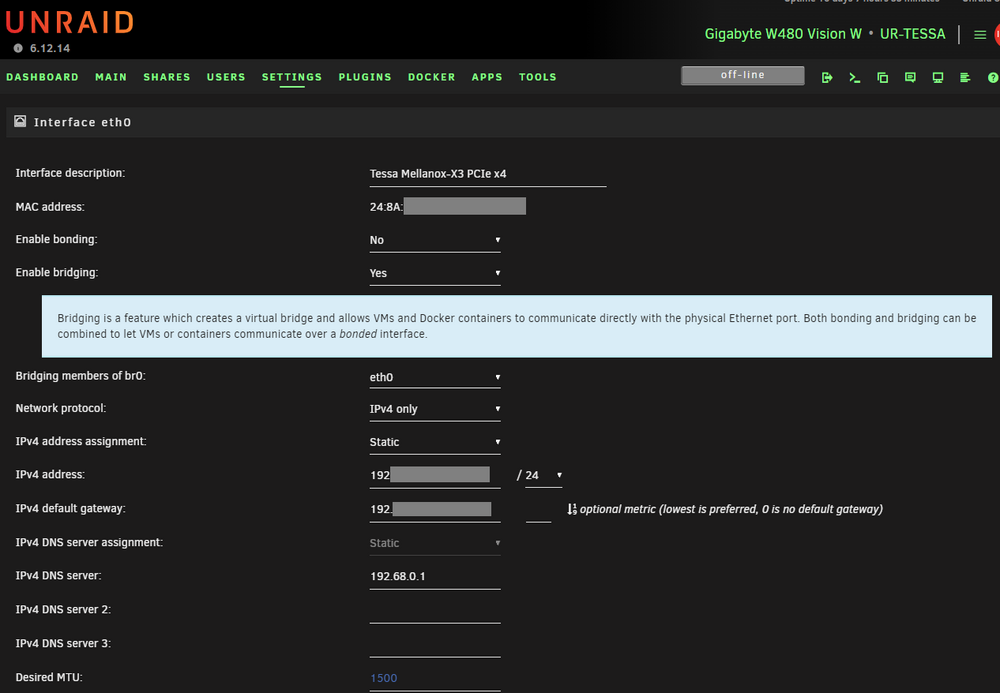Open the Apps tab

[487, 77]
